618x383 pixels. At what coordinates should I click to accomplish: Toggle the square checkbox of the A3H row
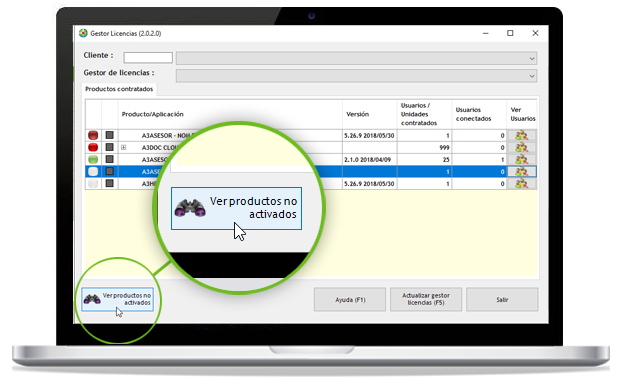[x=110, y=183]
